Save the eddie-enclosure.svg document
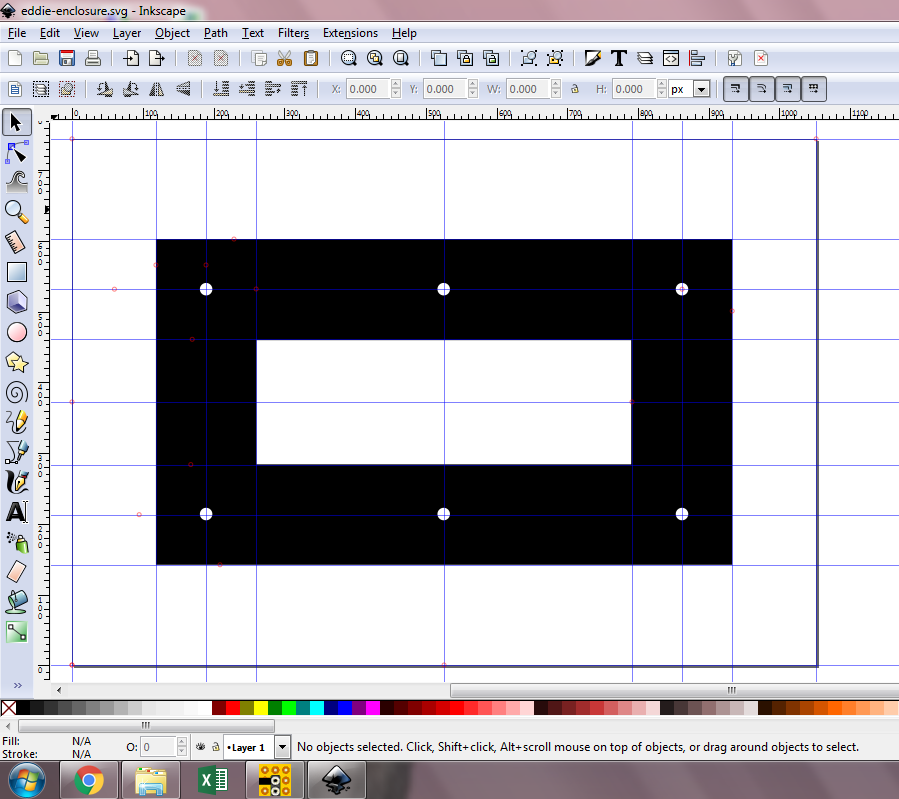The width and height of the screenshot is (899, 799). 66,58
